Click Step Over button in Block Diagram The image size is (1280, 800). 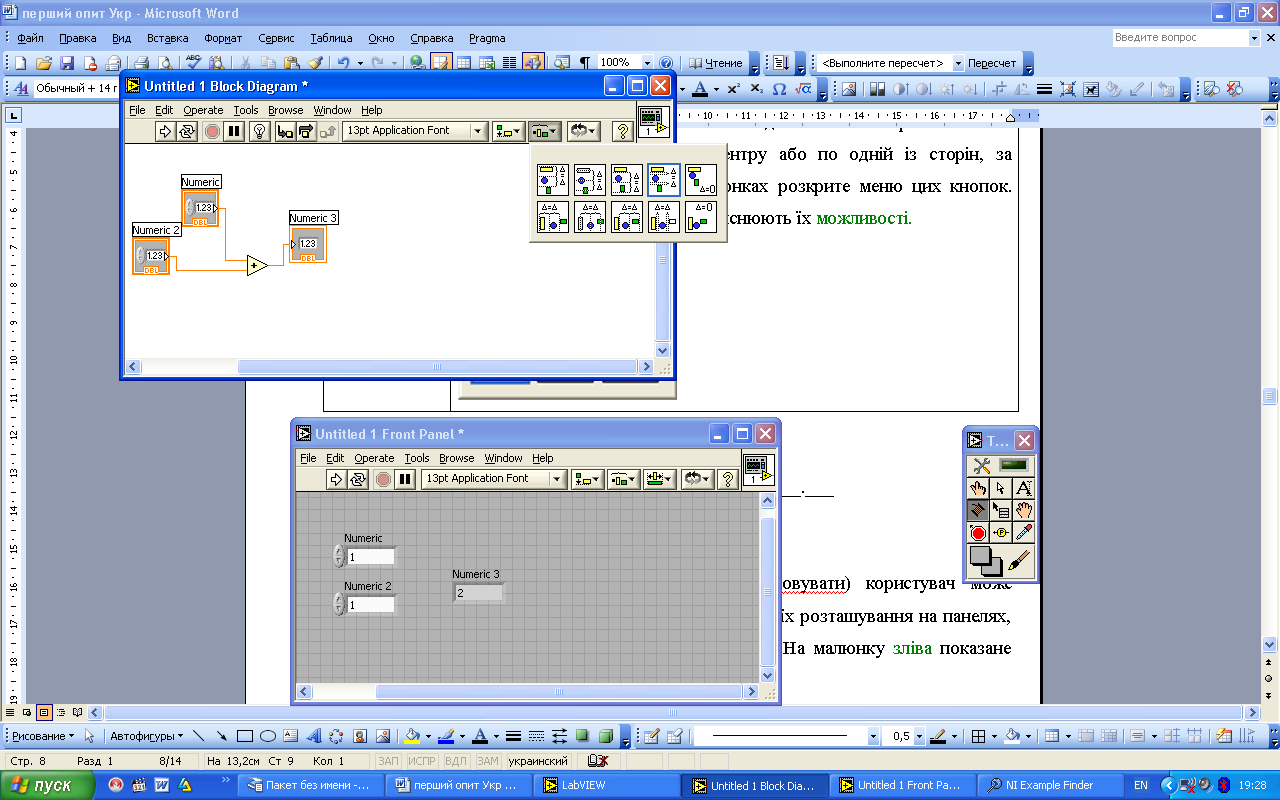(x=306, y=131)
